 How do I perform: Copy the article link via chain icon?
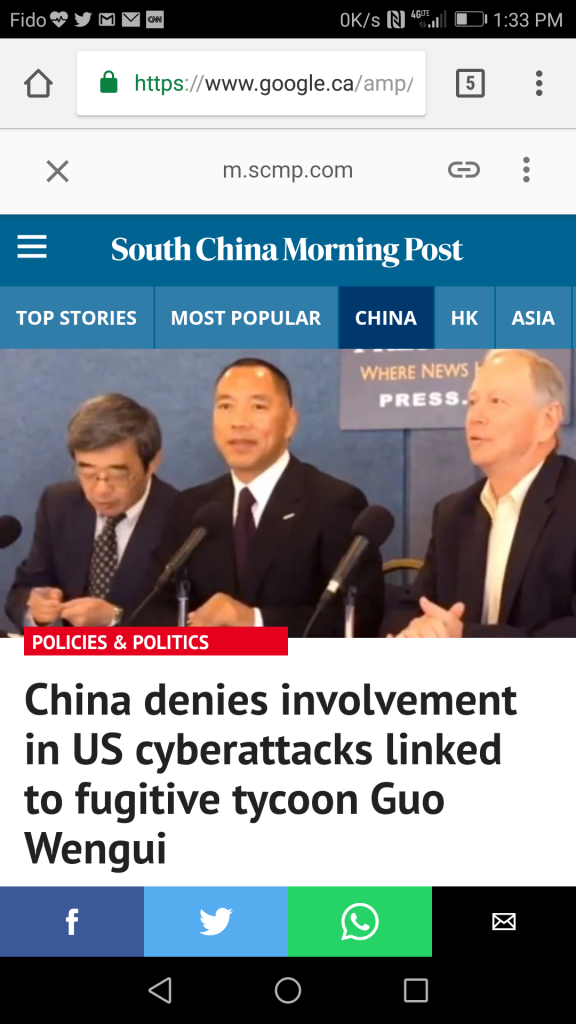point(464,170)
